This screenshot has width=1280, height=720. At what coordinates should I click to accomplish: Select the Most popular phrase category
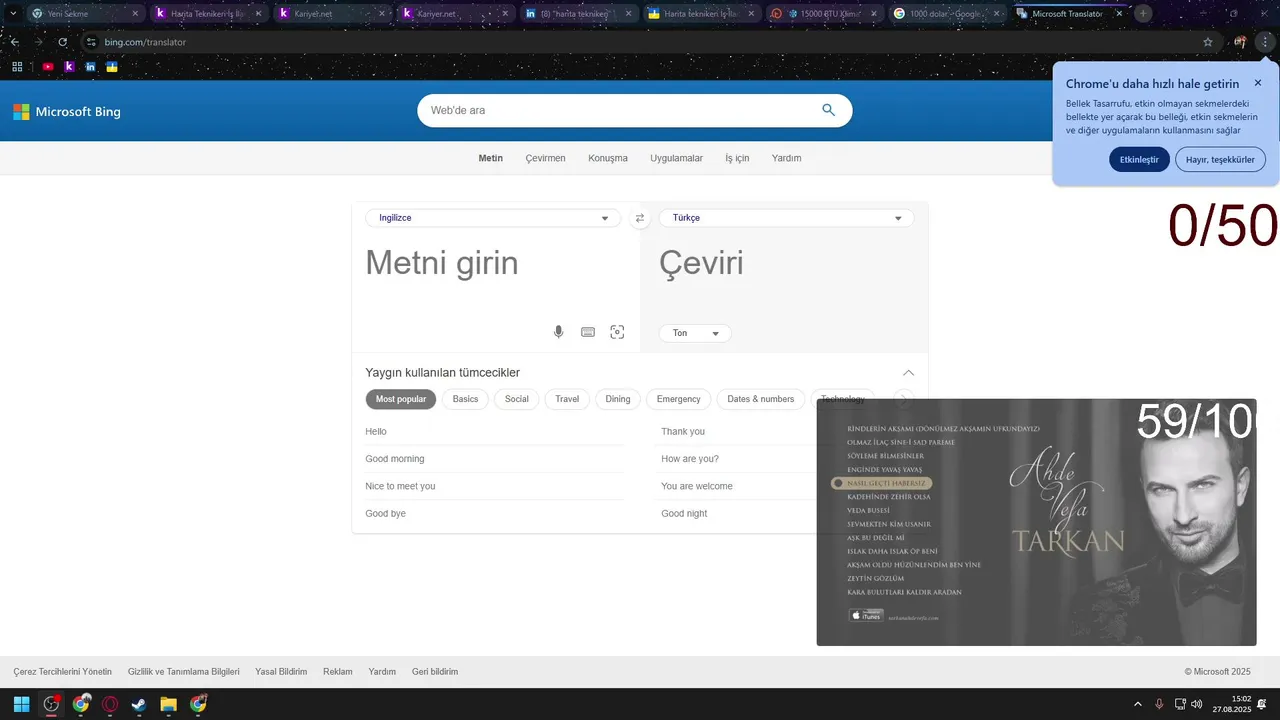[x=401, y=399]
